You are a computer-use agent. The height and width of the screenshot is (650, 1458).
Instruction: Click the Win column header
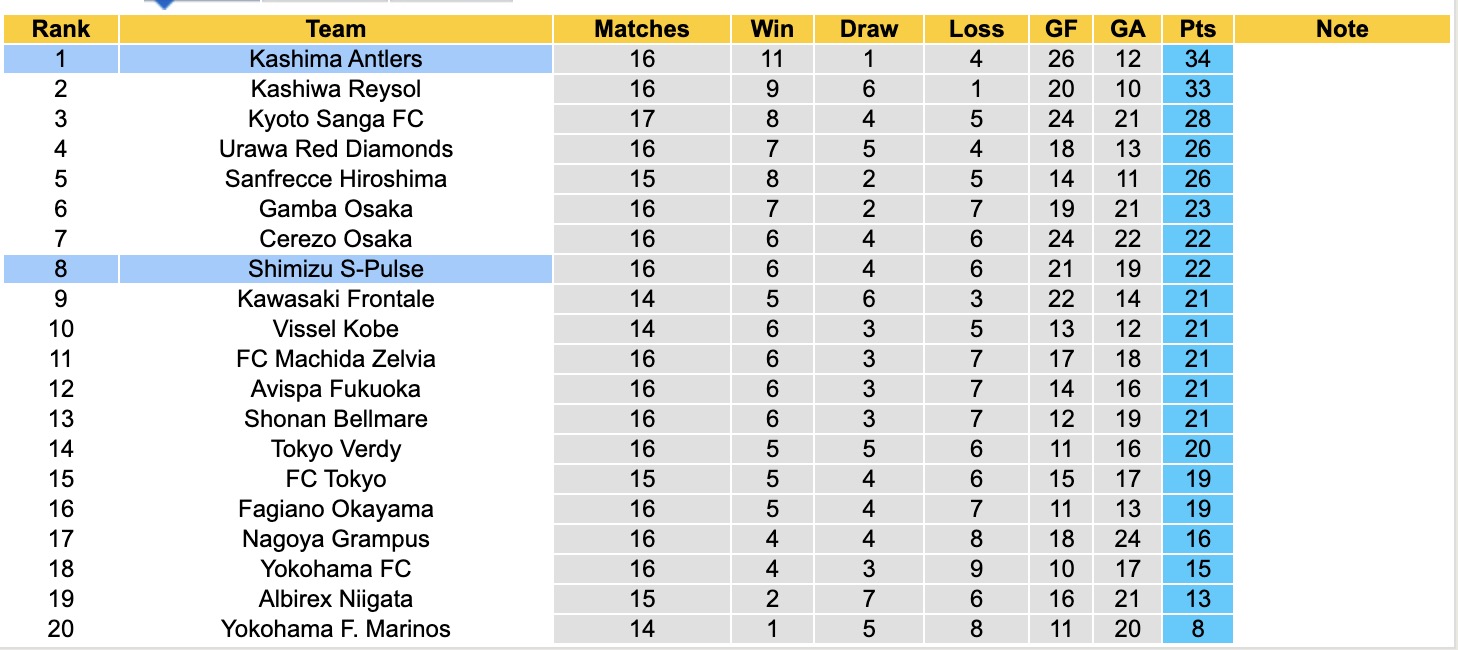pyautogui.click(x=771, y=29)
